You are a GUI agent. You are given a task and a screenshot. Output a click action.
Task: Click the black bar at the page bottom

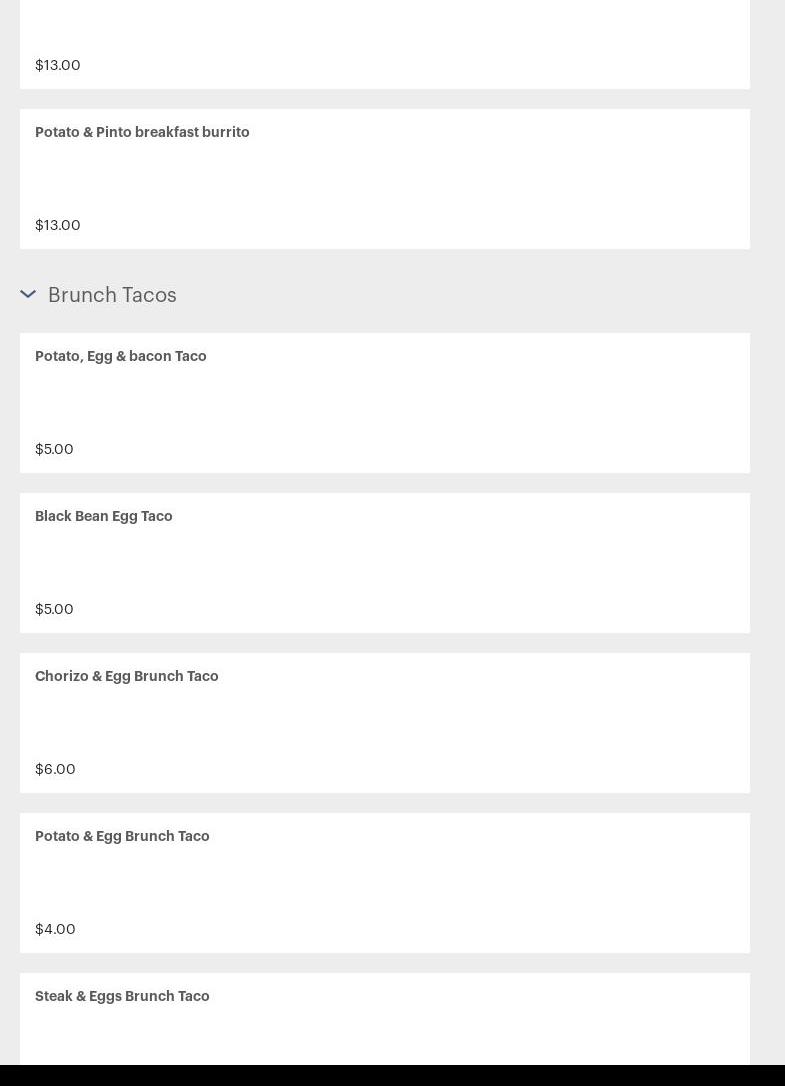click(x=392, y=1076)
